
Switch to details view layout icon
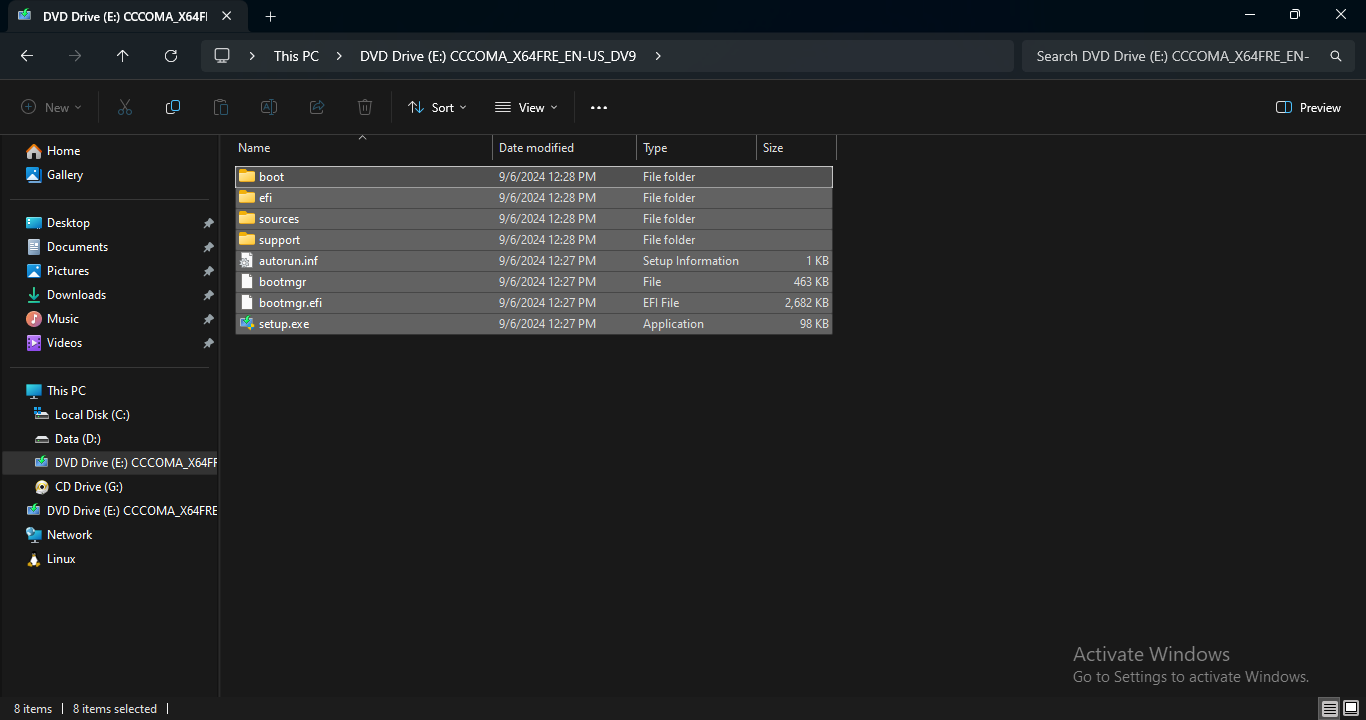pyautogui.click(x=1329, y=709)
